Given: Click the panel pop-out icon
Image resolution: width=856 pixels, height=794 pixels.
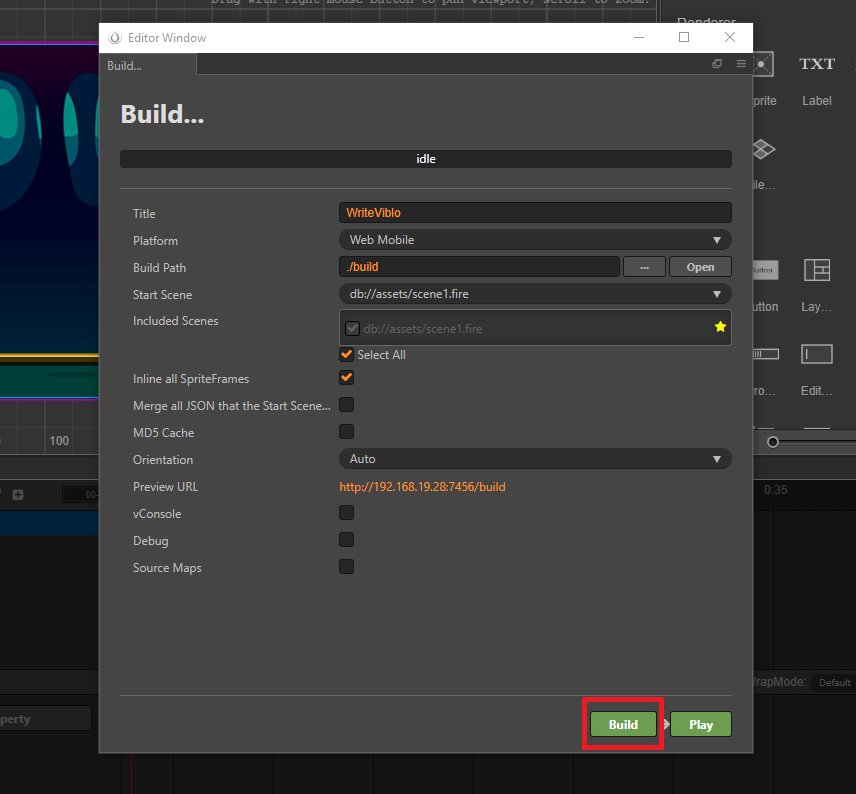Looking at the screenshot, I should click(x=717, y=64).
